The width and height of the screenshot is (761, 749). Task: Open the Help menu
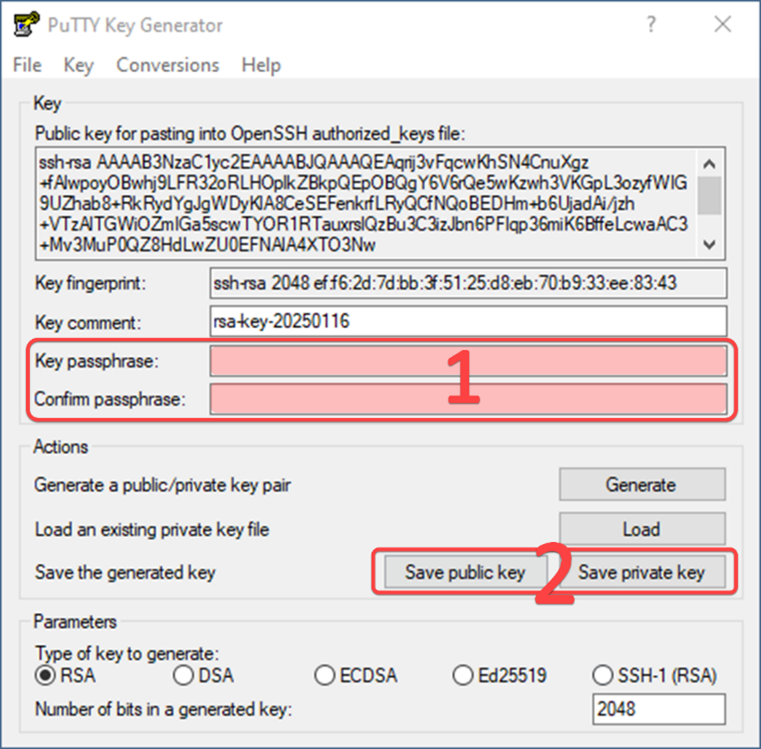click(261, 65)
